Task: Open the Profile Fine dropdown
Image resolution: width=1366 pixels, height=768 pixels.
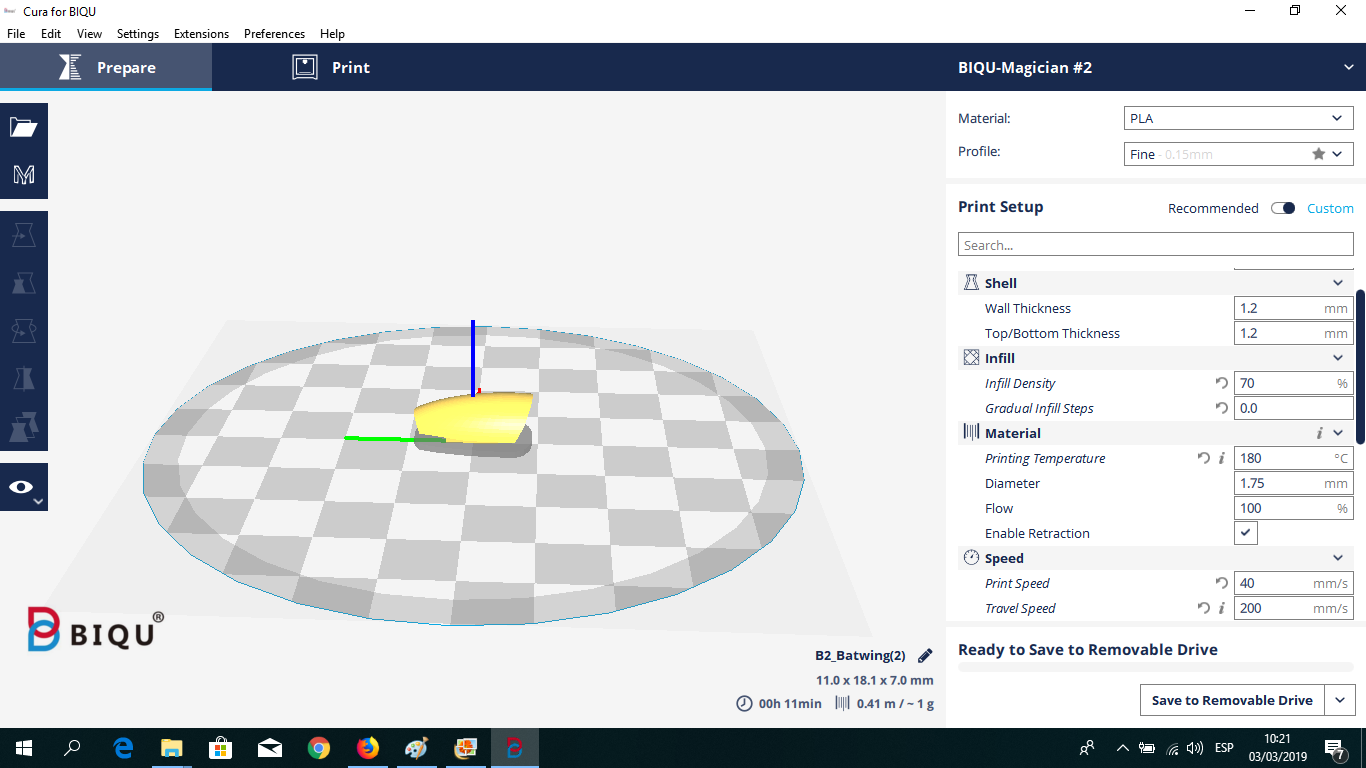Action: pyautogui.click(x=1239, y=154)
